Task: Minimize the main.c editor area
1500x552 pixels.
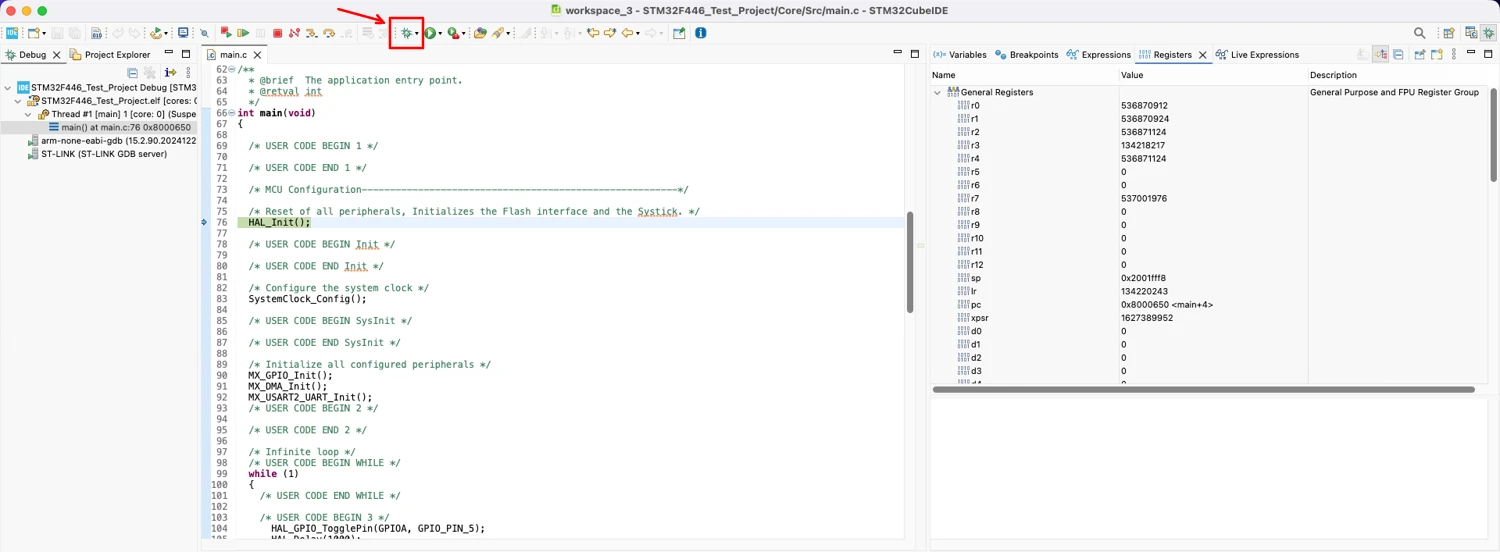Action: point(897,54)
